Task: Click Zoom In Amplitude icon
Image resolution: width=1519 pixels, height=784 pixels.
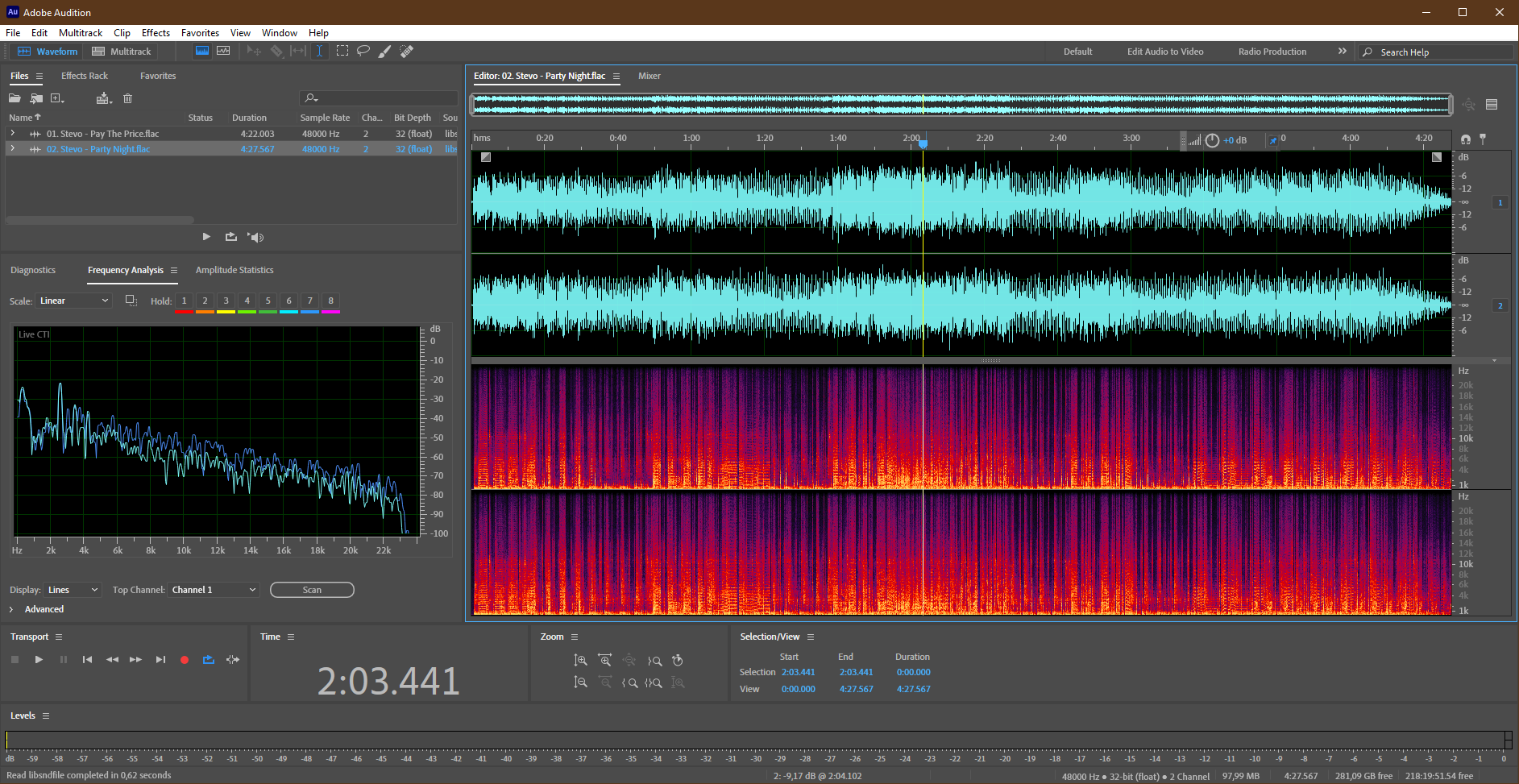Action: [581, 660]
